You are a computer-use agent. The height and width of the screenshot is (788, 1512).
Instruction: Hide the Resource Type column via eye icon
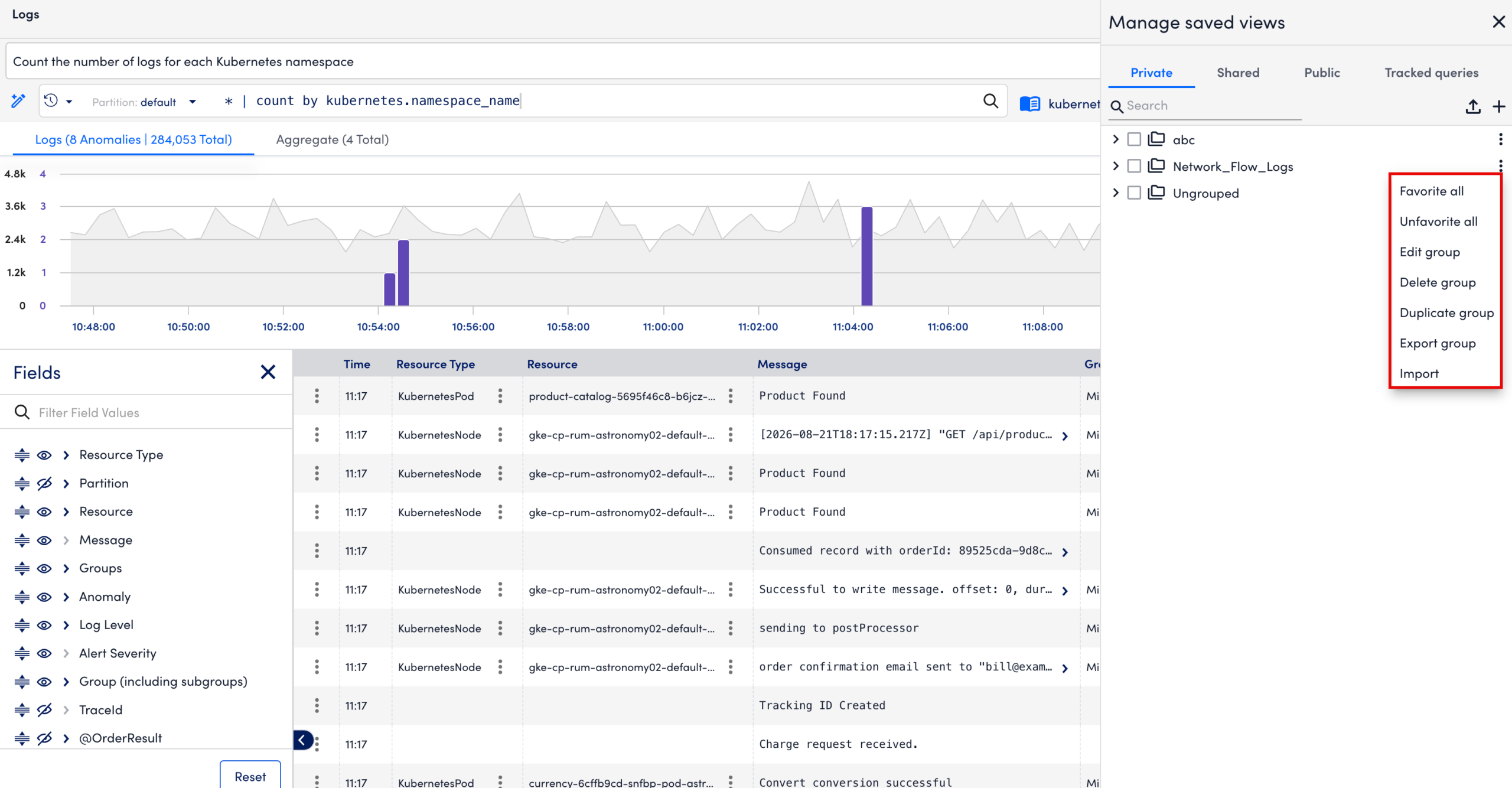pyautogui.click(x=44, y=455)
